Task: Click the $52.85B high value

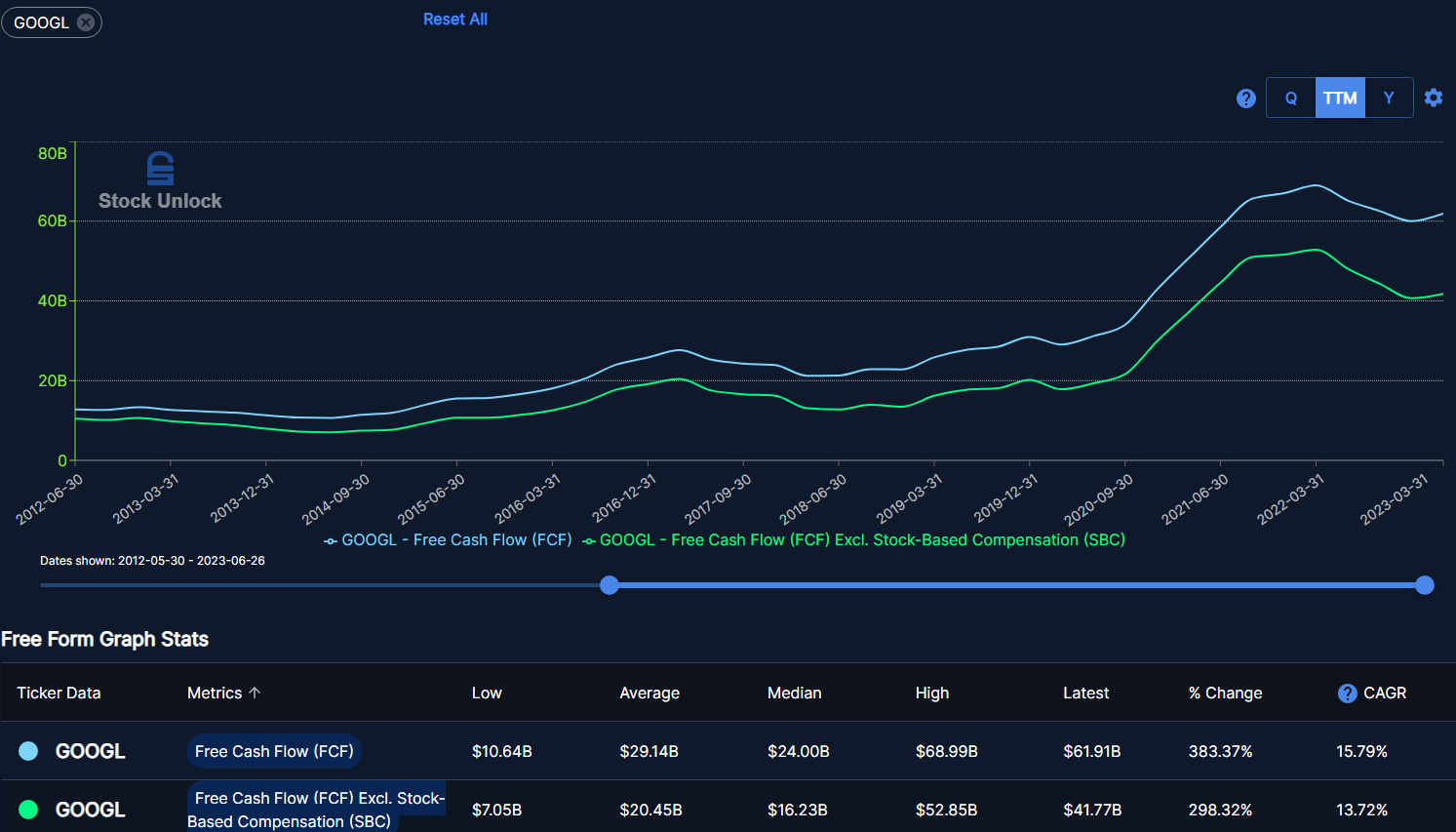Action: 947,810
